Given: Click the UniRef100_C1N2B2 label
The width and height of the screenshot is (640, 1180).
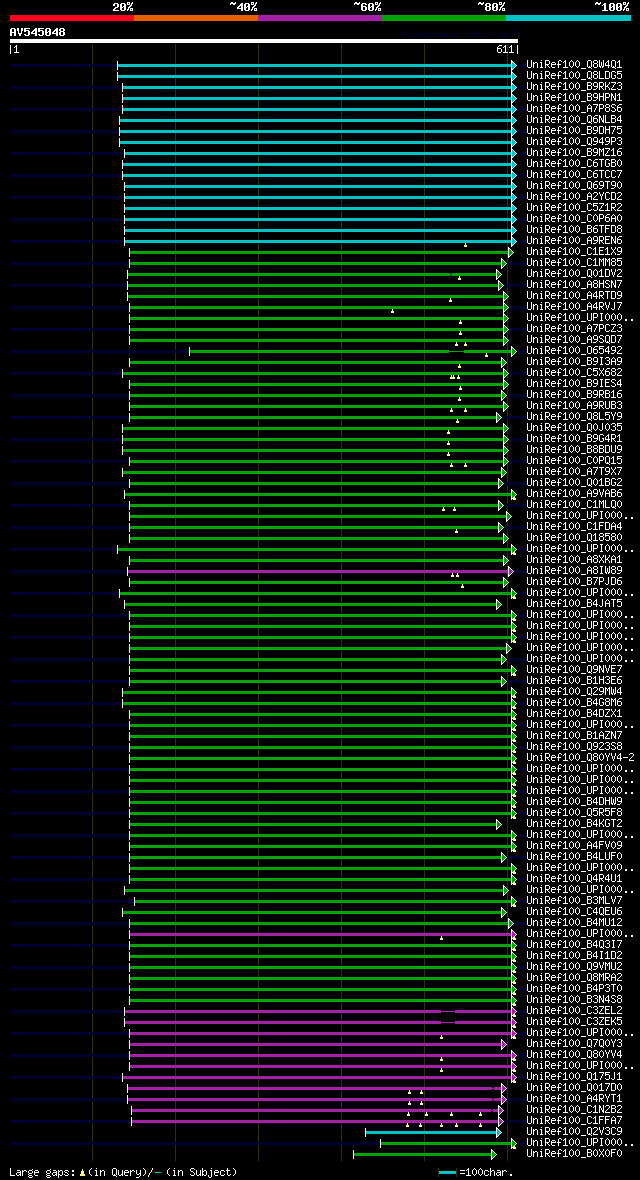Looking at the screenshot, I should [574, 1109].
